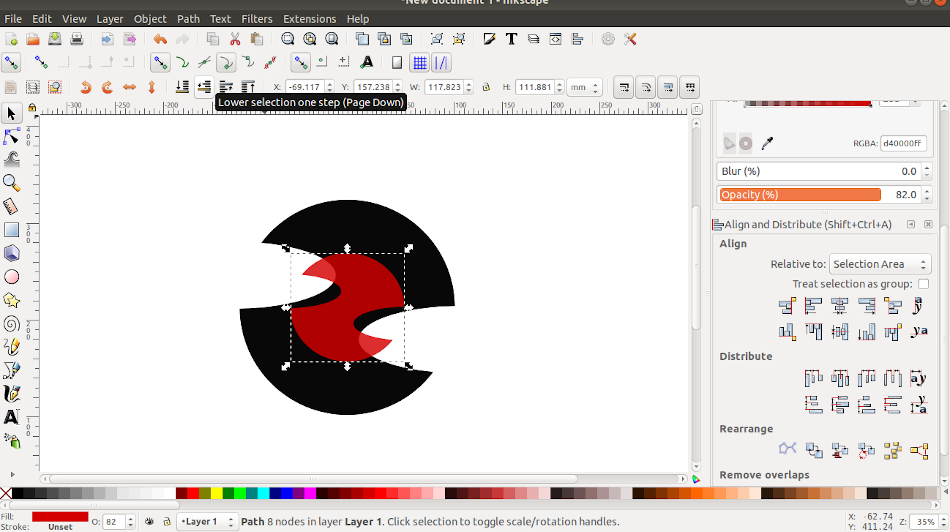This screenshot has width=950, height=532.
Task: Step the Blur percent value
Action: click(926, 171)
